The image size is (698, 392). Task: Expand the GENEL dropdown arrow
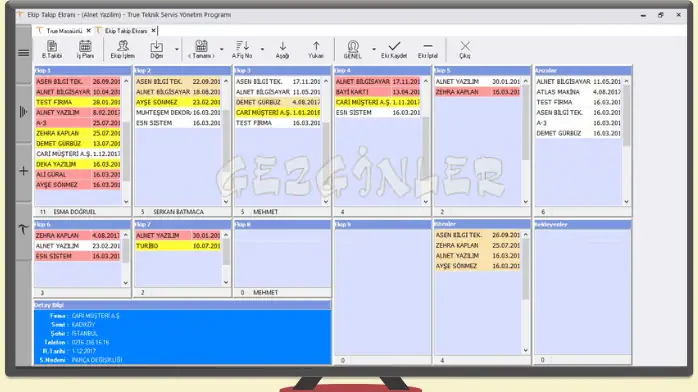(x=373, y=49)
